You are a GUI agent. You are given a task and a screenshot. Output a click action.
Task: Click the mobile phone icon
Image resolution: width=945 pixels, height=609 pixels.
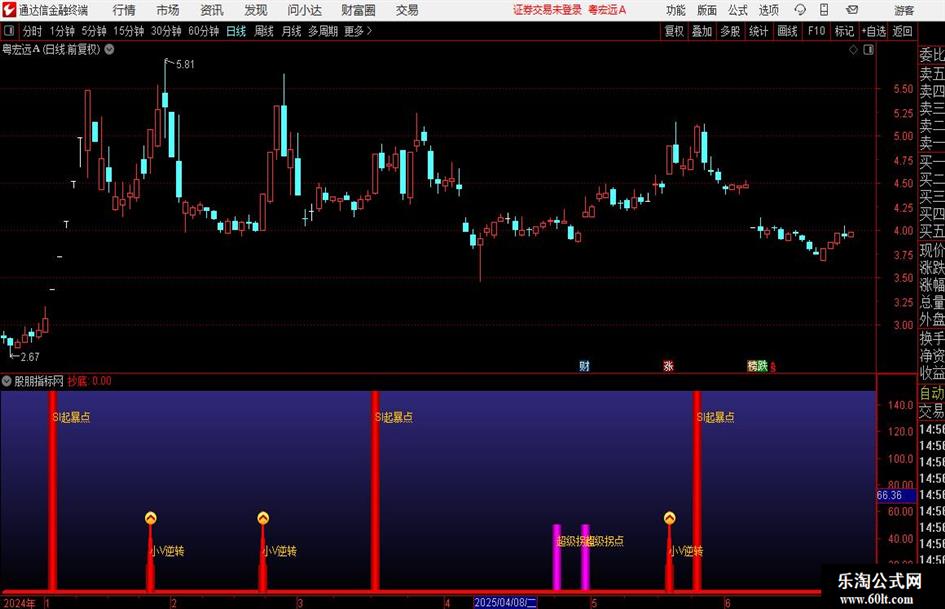pos(824,10)
